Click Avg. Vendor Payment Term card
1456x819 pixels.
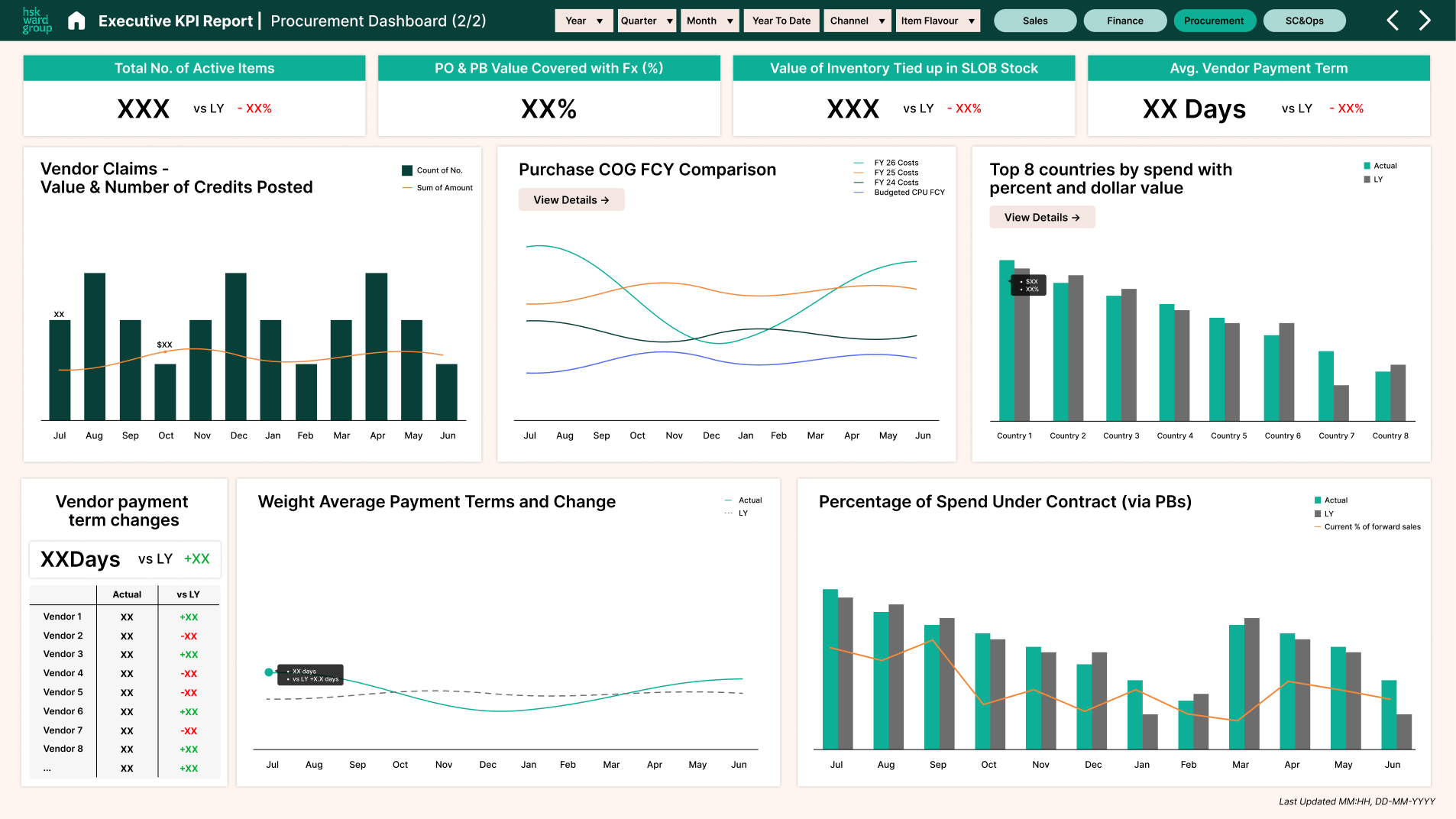coord(1259,95)
